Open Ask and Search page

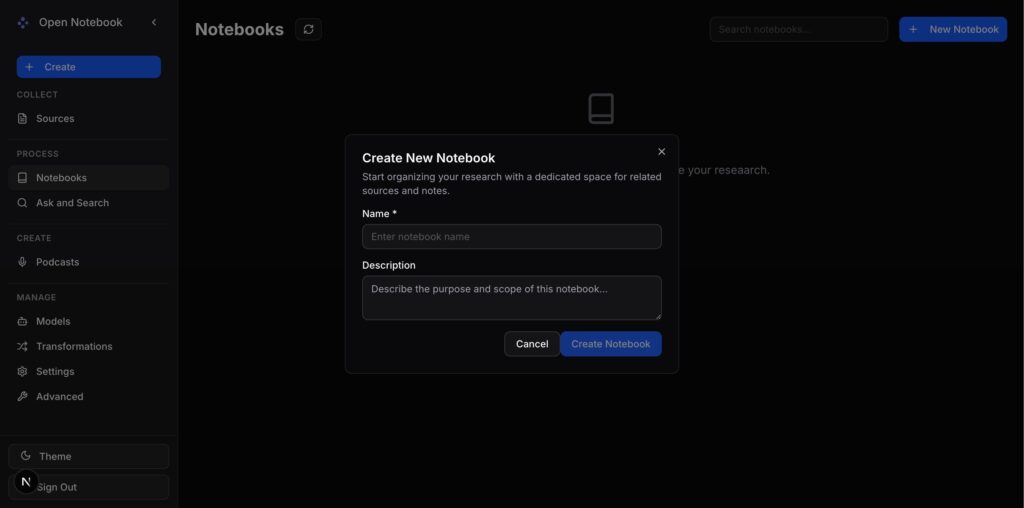[72, 203]
